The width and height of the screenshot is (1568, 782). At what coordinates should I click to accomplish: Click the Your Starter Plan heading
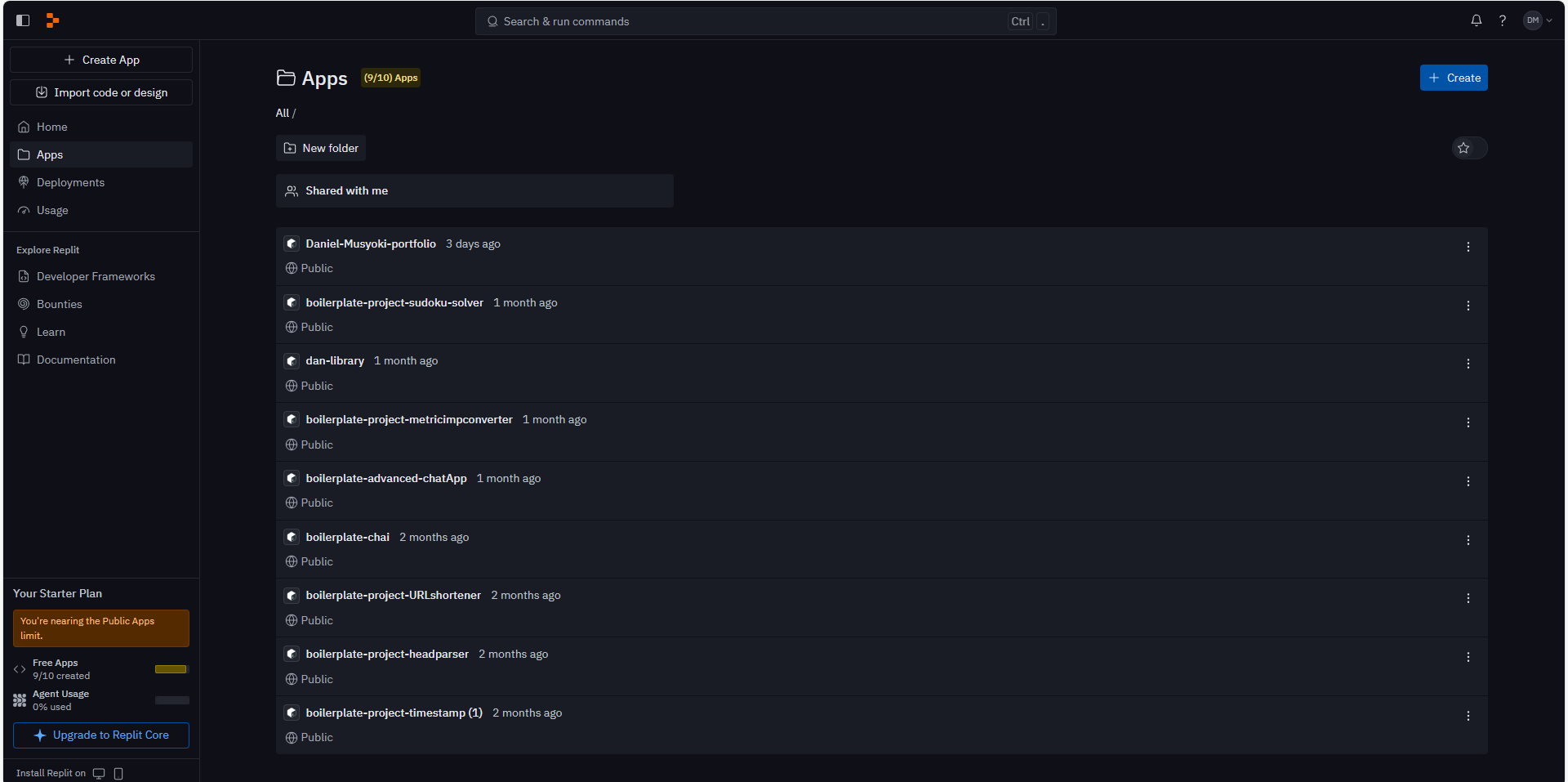click(x=57, y=593)
